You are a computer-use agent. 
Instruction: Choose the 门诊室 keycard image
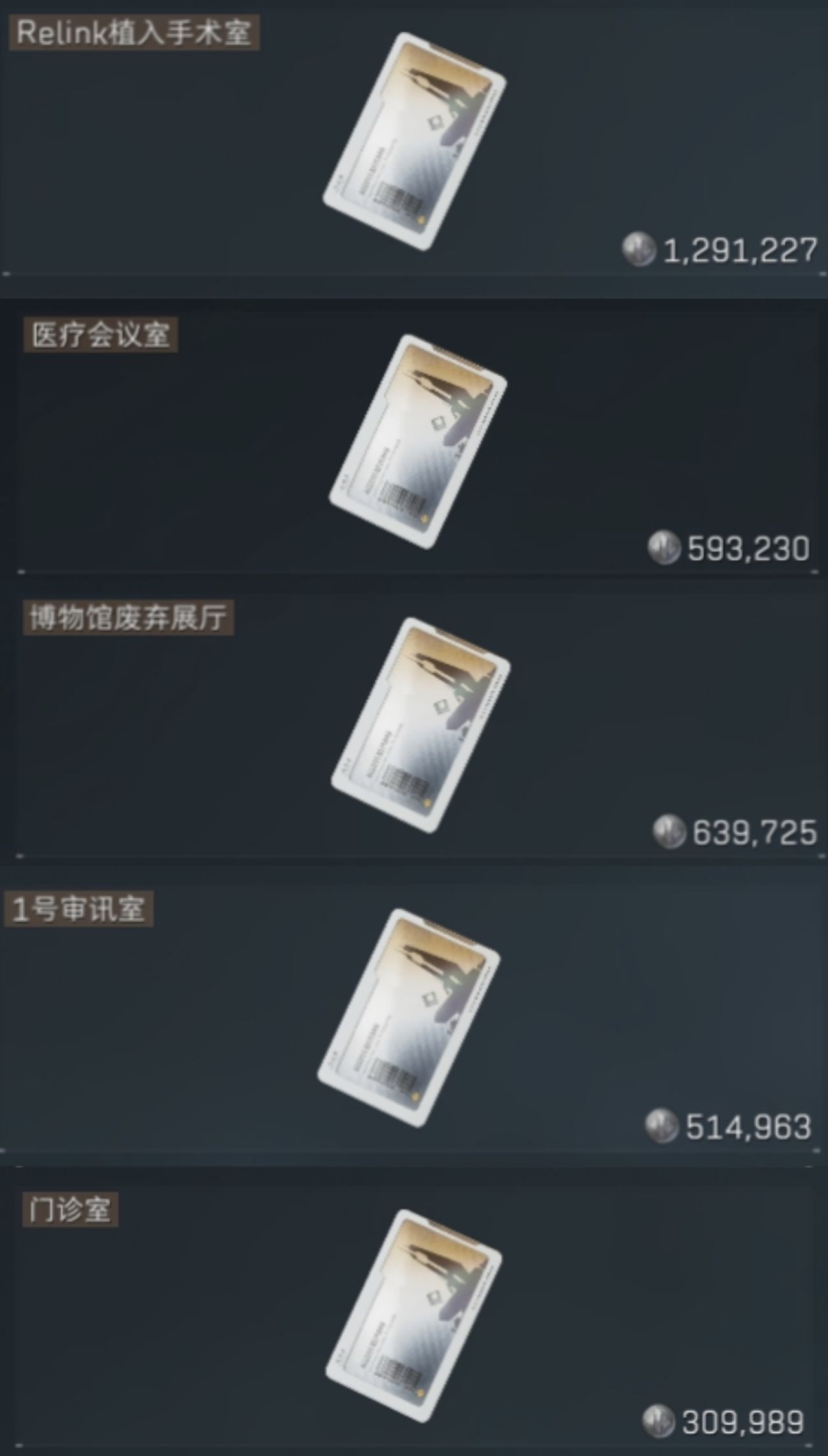point(413,1316)
